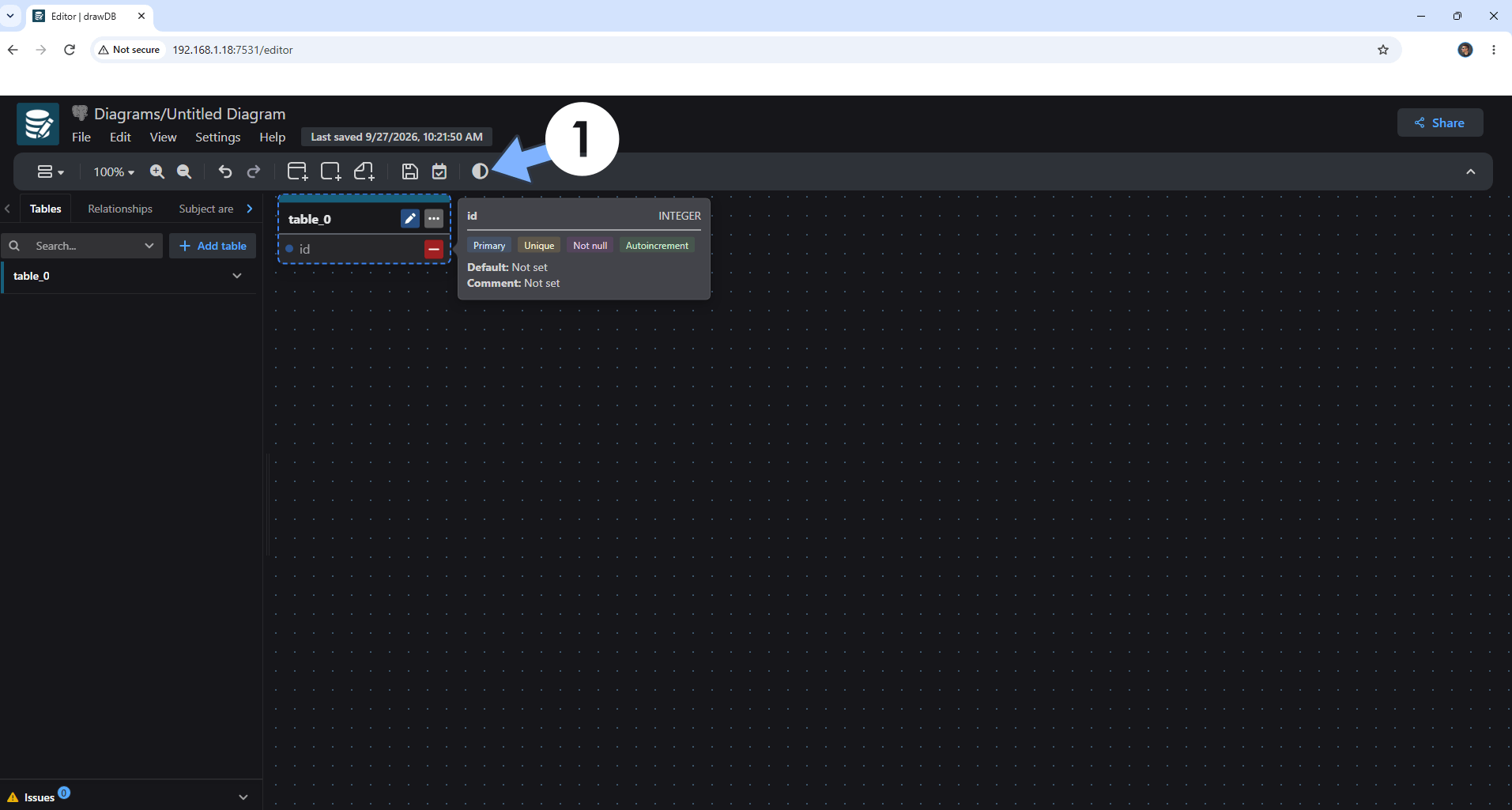Open the layout options dropdown
This screenshot has width=1512, height=810.
coord(51,171)
